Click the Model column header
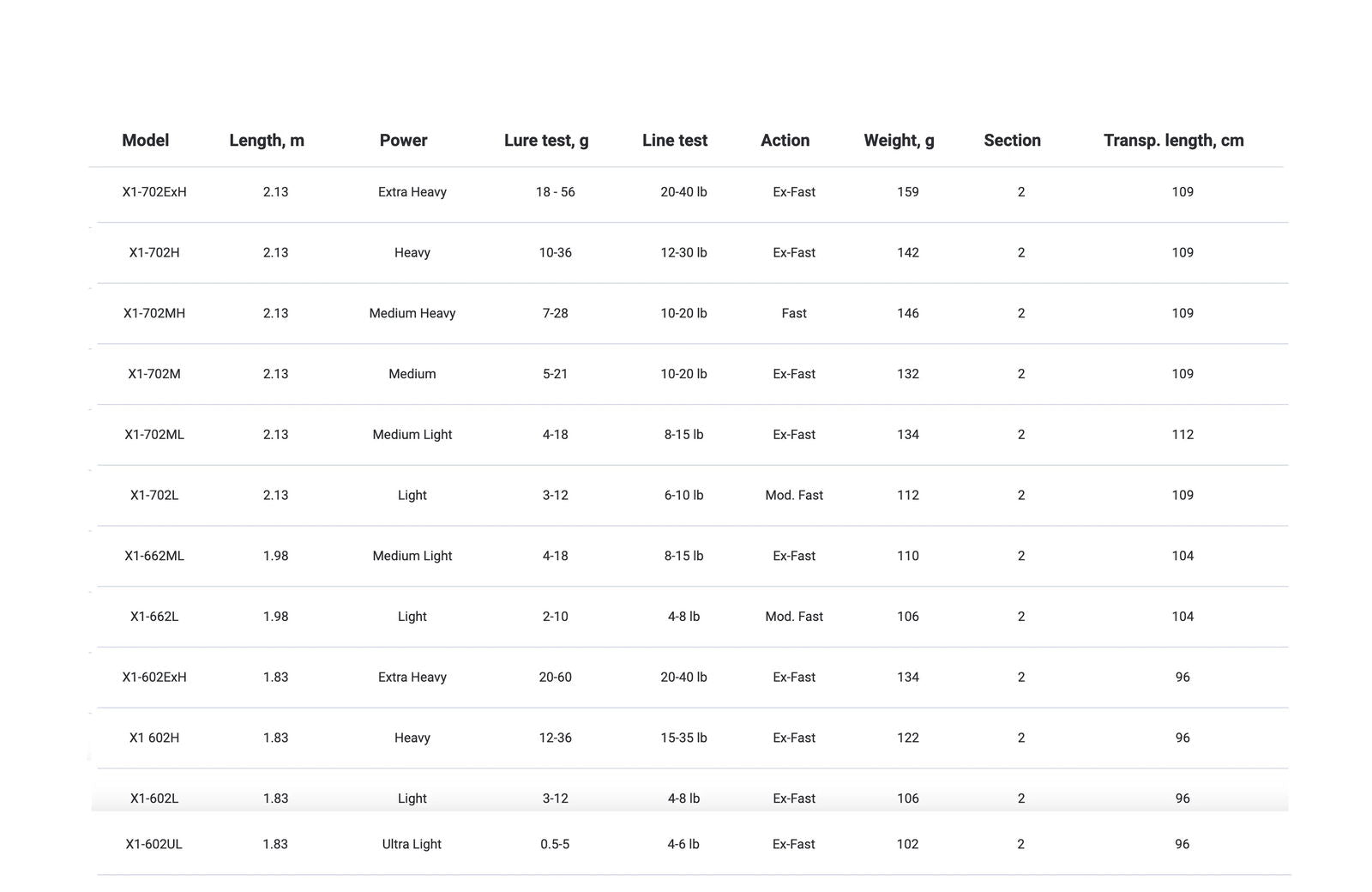1372x892 pixels. [145, 141]
